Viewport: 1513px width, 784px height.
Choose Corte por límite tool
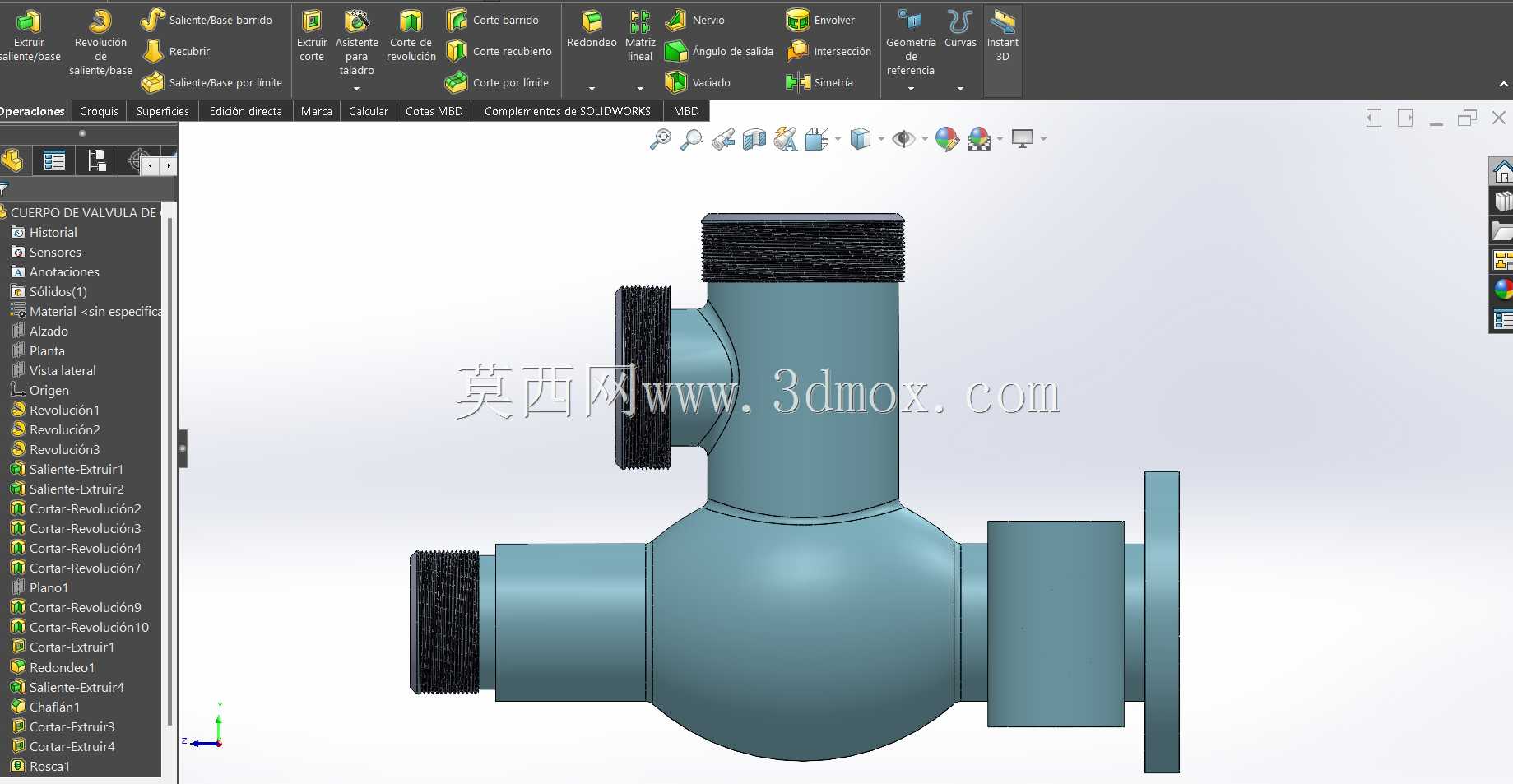pos(497,82)
